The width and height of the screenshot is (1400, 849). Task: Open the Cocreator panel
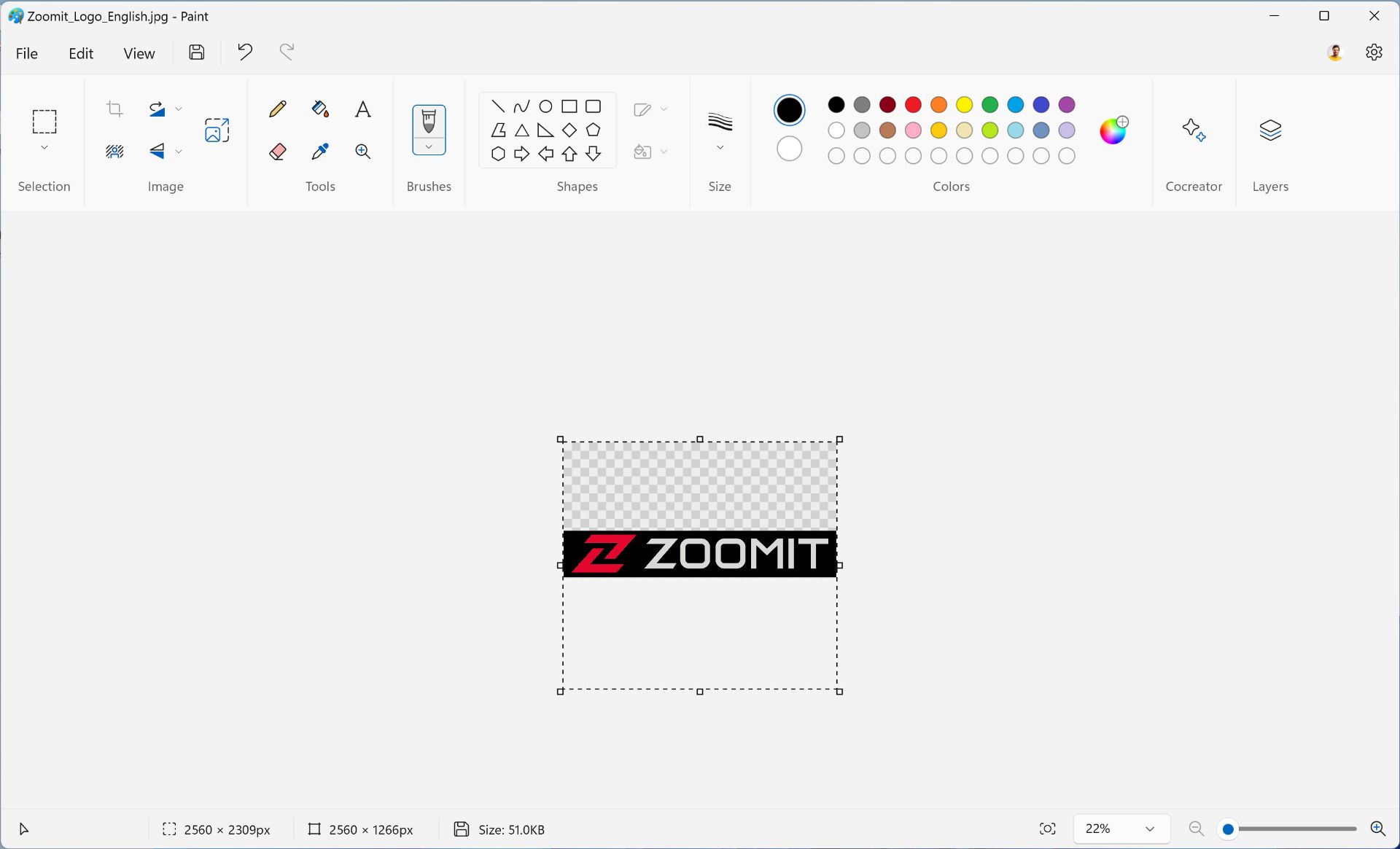pos(1194,130)
